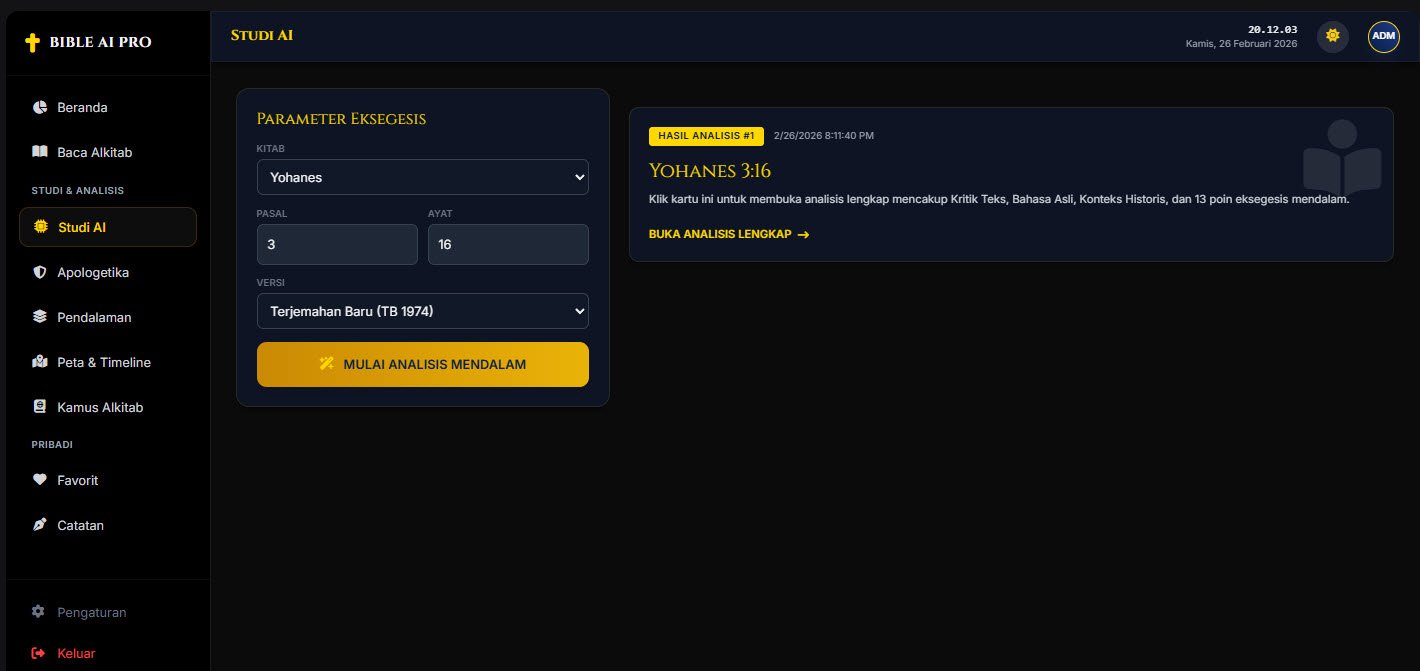Screen dimensions: 1420x671
Task: Click the Beranda pie chart icon
Action: pos(40,107)
